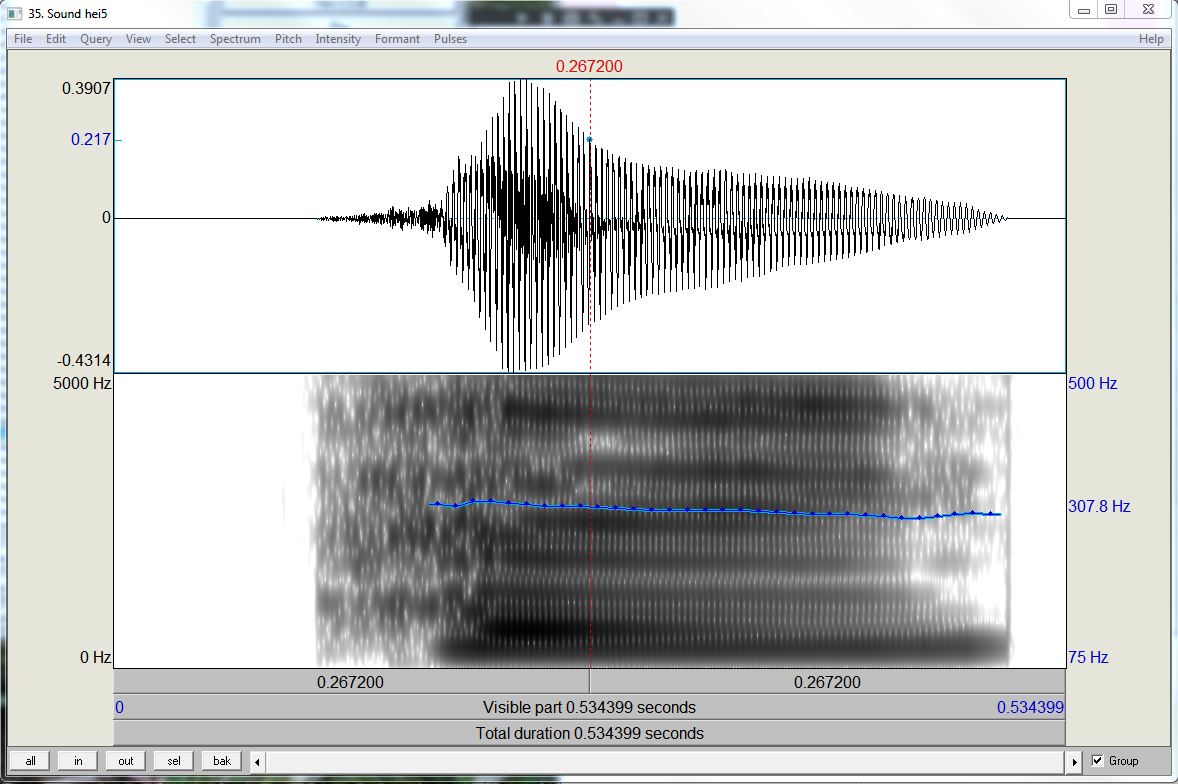The width and height of the screenshot is (1178, 784).
Task: Open the Help menu
Action: point(1151,39)
